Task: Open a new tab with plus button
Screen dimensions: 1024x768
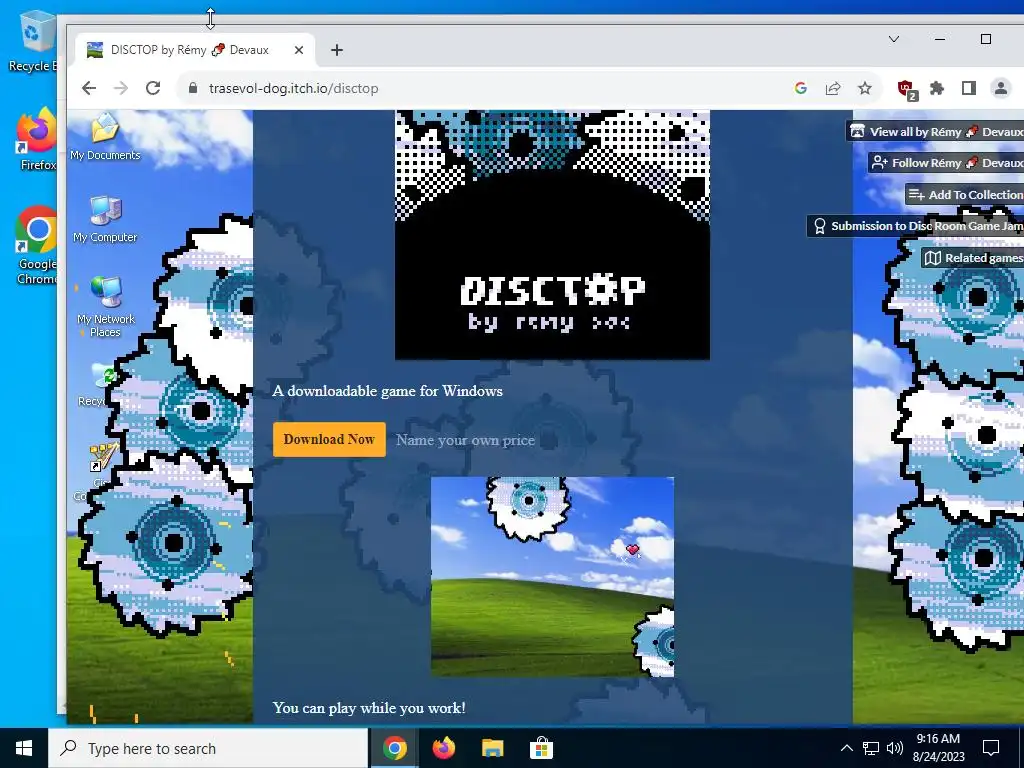Action: pyautogui.click(x=337, y=50)
